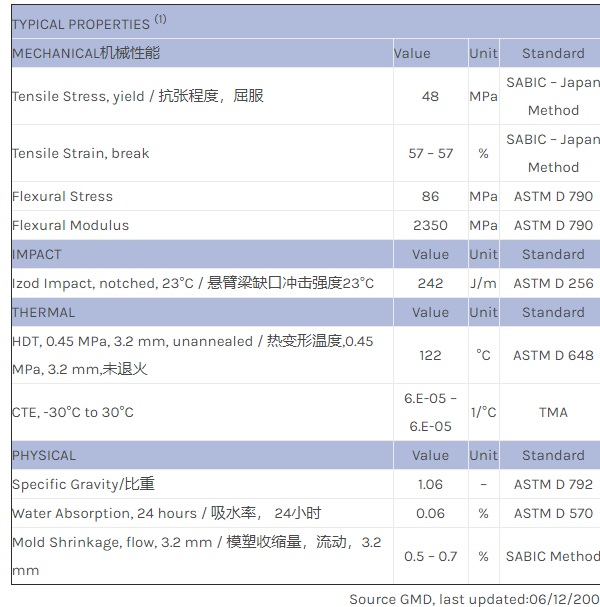Click the ASTM D 648 standard cell
This screenshot has width=600, height=607.
pyautogui.click(x=553, y=355)
